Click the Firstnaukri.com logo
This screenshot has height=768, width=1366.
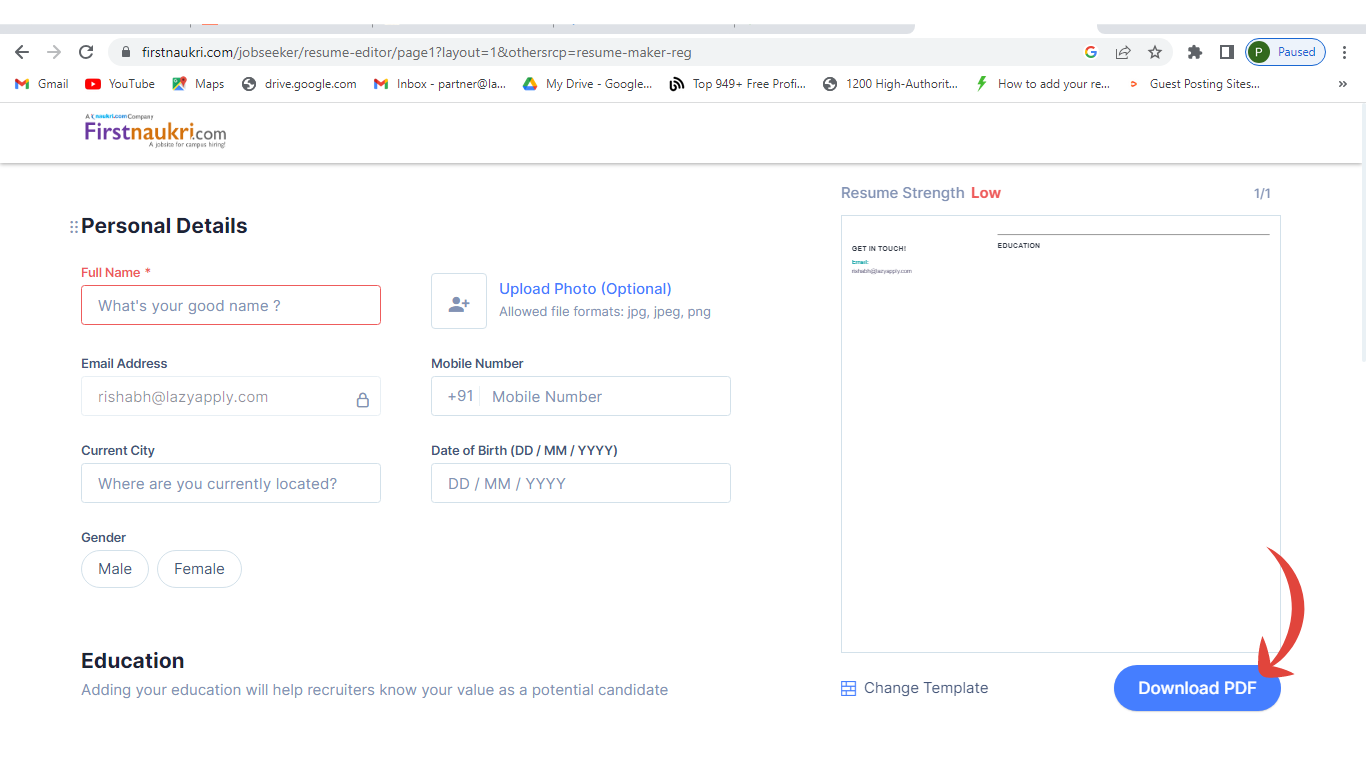(x=155, y=131)
